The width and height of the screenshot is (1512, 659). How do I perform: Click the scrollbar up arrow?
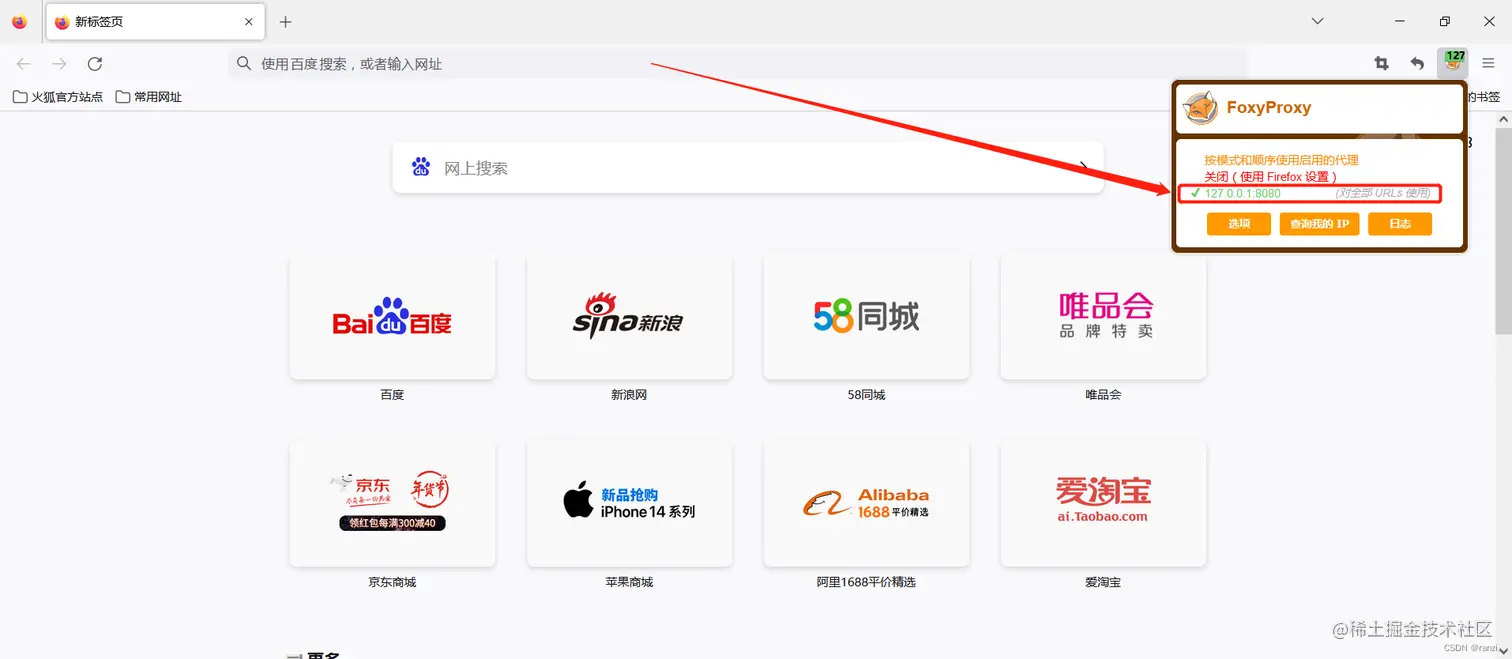(1503, 118)
